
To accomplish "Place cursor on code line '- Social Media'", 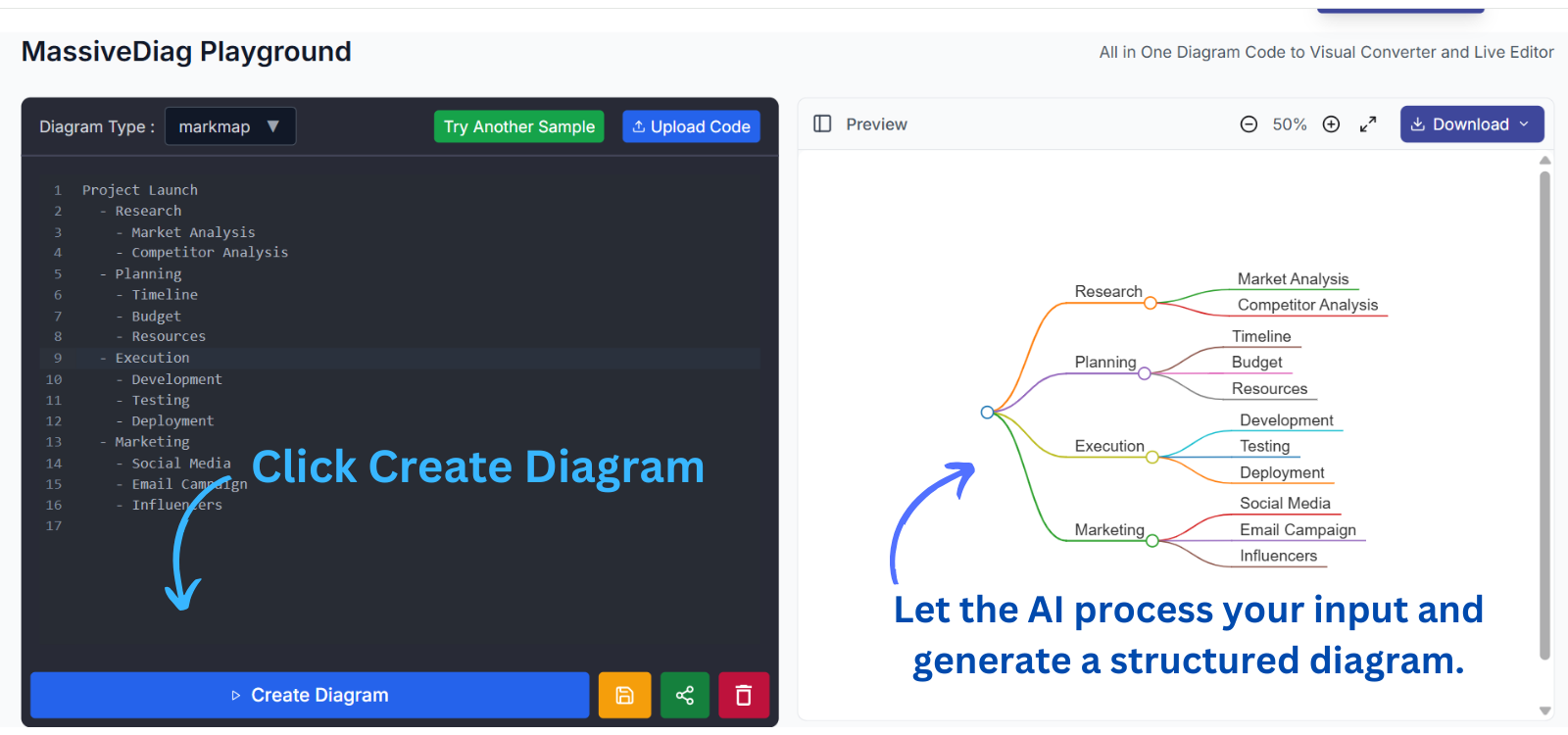I will pyautogui.click(x=173, y=464).
